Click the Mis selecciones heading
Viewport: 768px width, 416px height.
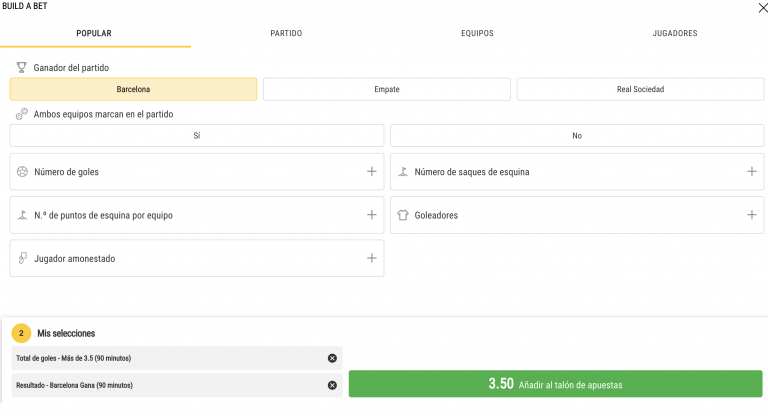pos(66,333)
